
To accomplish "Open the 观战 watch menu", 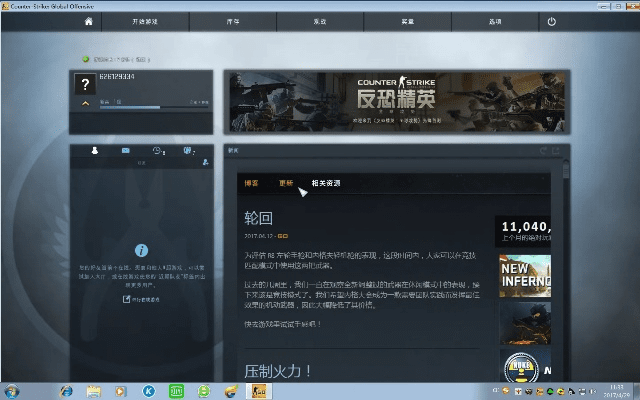I will (320, 22).
